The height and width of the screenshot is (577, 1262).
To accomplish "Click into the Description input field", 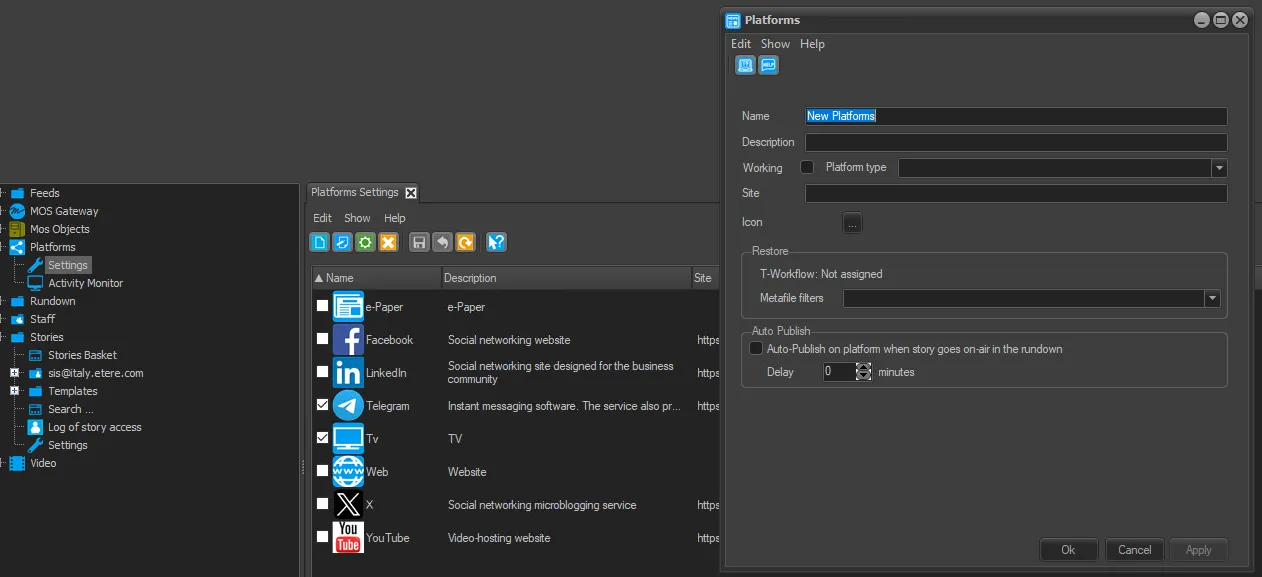I will pos(1015,142).
